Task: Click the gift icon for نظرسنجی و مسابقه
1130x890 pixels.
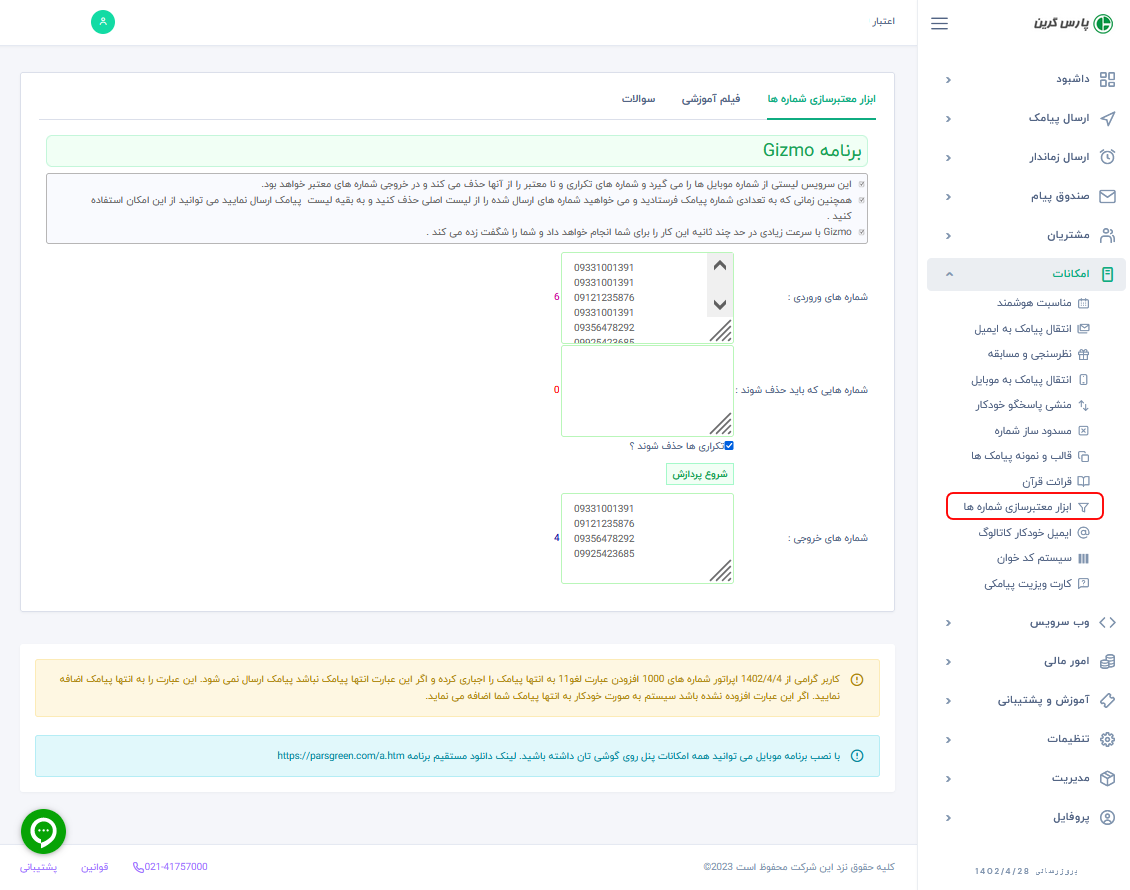Action: point(1083,354)
